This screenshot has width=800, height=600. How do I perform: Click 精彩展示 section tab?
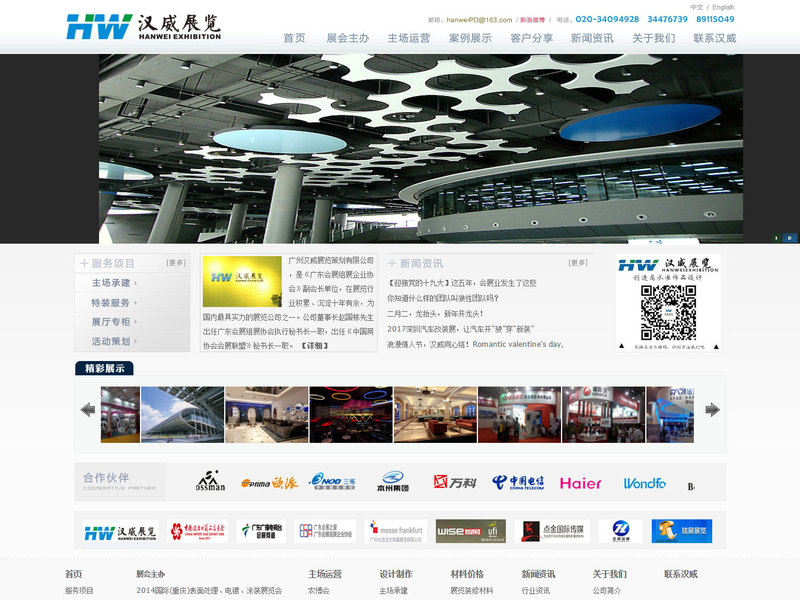pos(105,368)
